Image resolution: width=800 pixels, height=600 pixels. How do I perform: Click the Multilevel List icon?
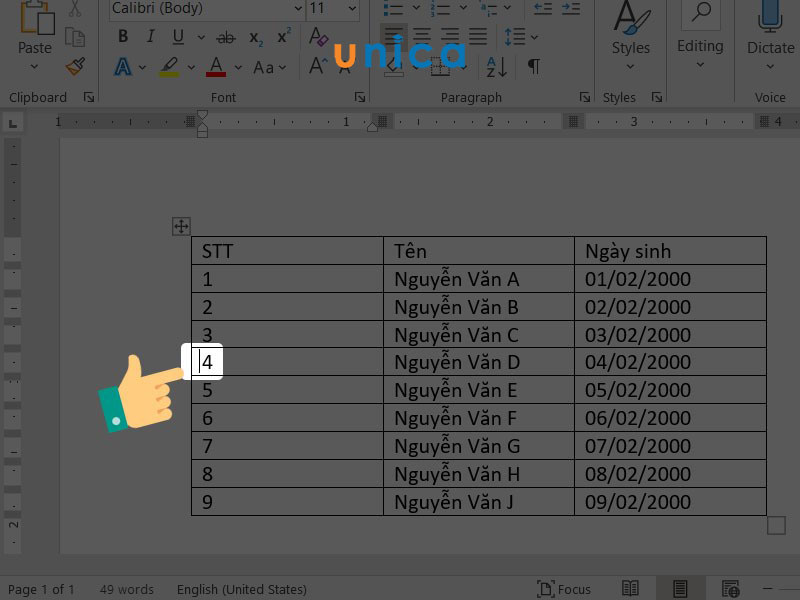488,8
